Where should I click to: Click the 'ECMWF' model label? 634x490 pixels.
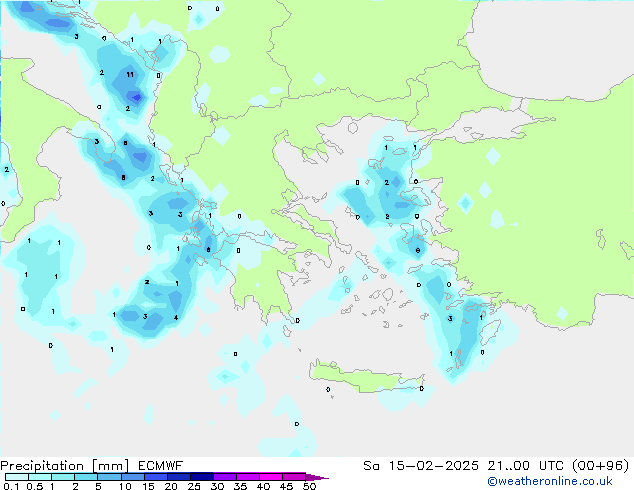(161, 466)
